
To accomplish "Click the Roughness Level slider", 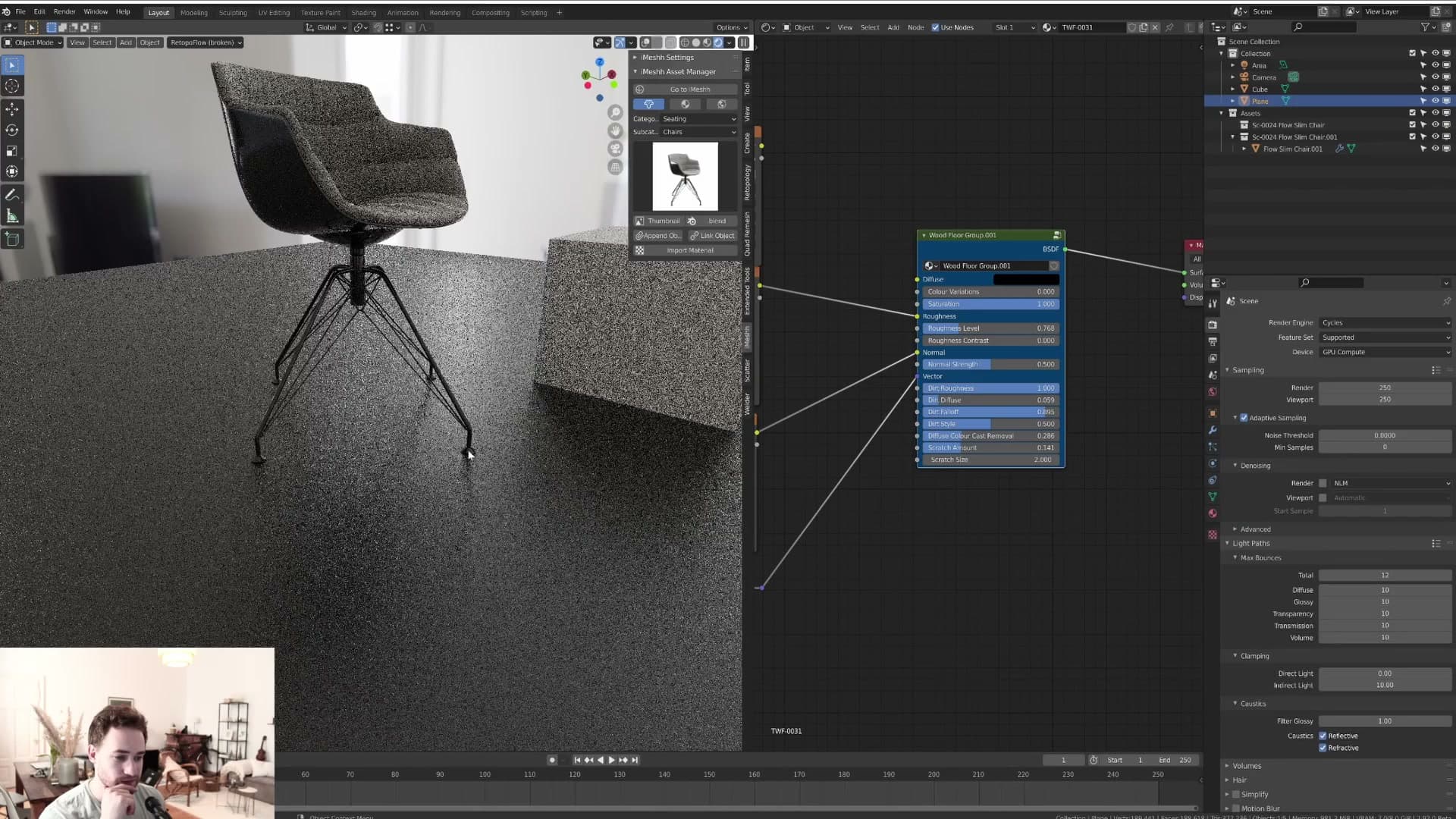I will tap(990, 328).
